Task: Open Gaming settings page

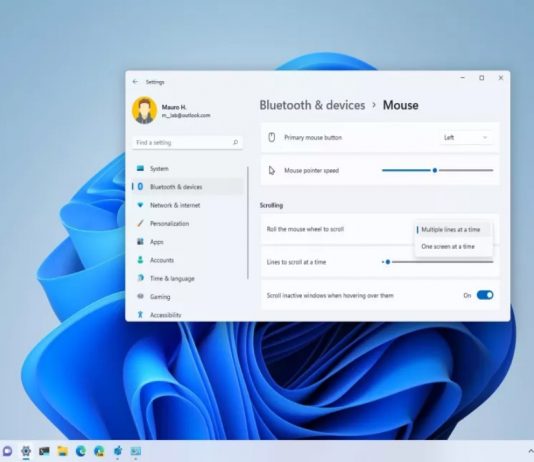Action: [x=187, y=297]
